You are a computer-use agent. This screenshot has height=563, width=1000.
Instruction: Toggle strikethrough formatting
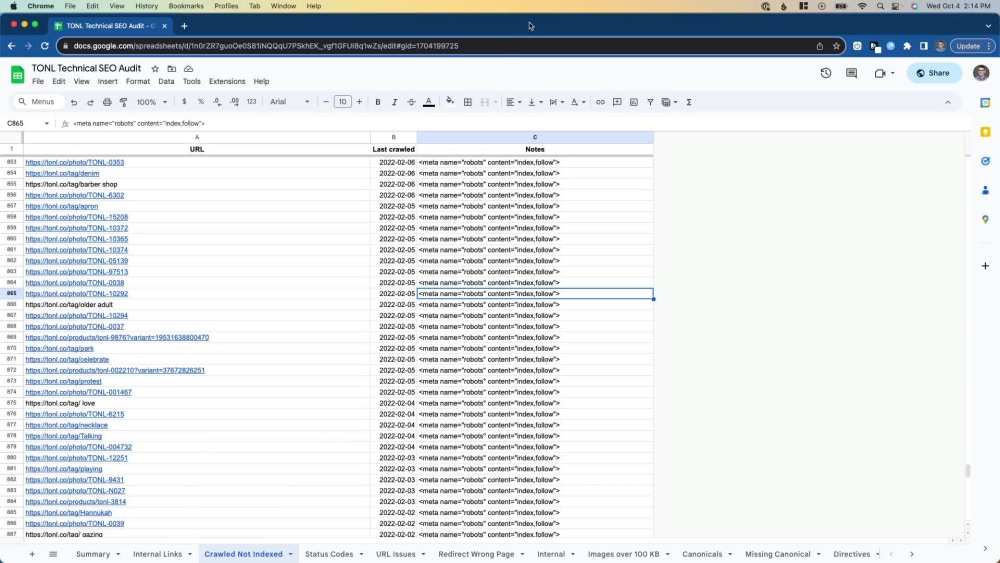point(411,102)
